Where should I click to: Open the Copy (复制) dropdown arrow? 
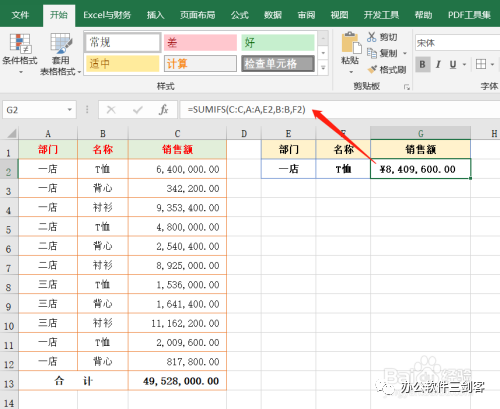point(405,53)
